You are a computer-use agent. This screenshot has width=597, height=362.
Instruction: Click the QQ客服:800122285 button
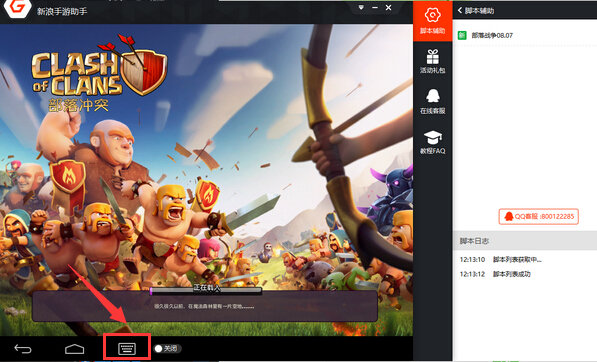point(538,216)
